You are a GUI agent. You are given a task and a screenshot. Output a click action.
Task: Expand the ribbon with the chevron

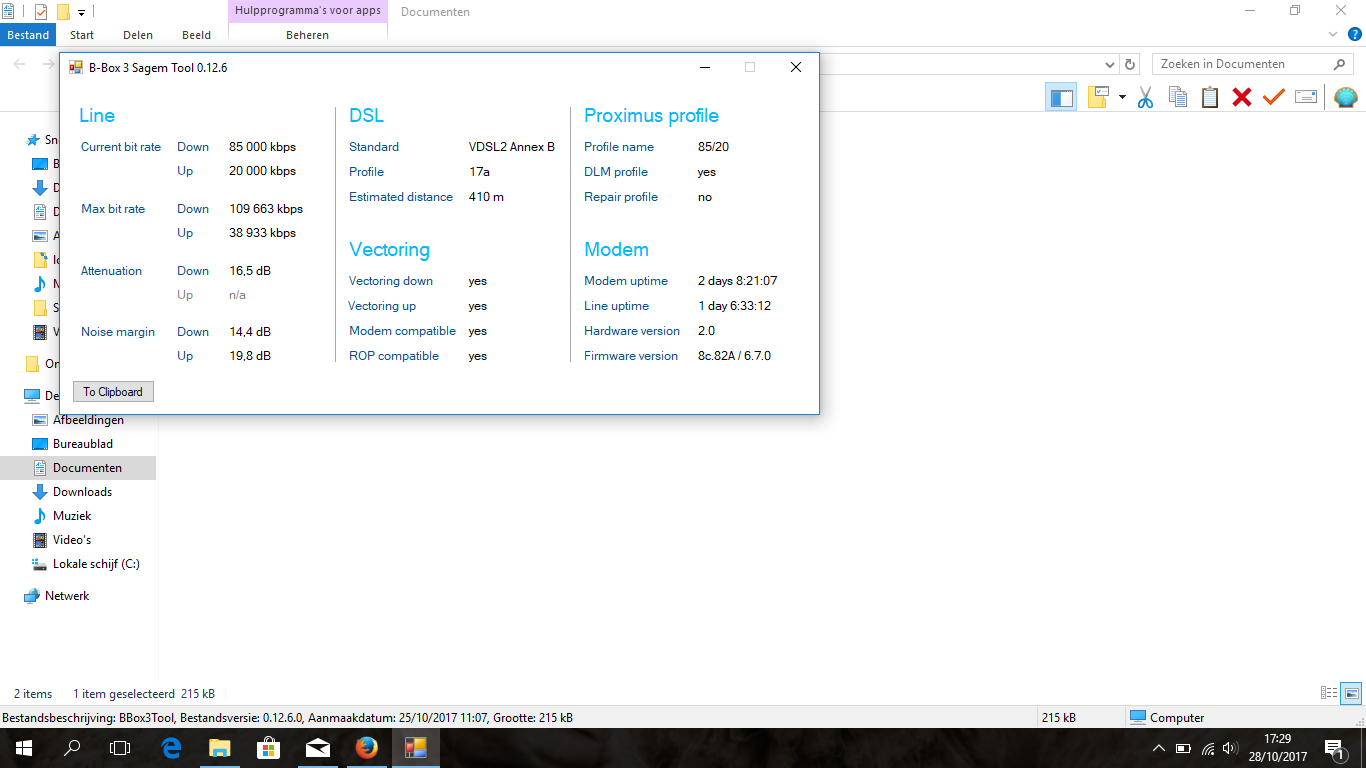click(x=1333, y=34)
